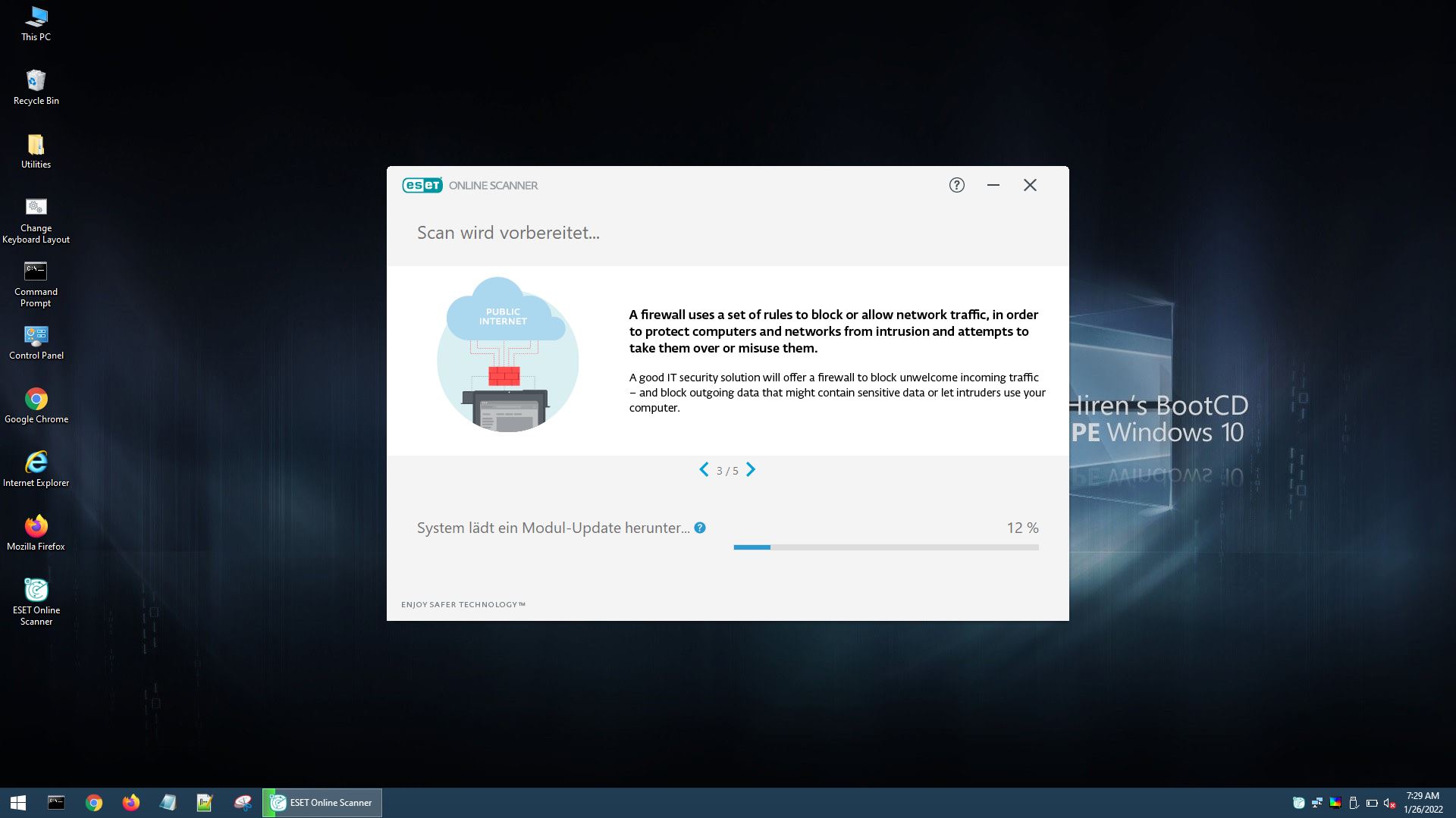1456x818 pixels.
Task: Select Change Keyboard Layout desktop icon
Action: 36,221
